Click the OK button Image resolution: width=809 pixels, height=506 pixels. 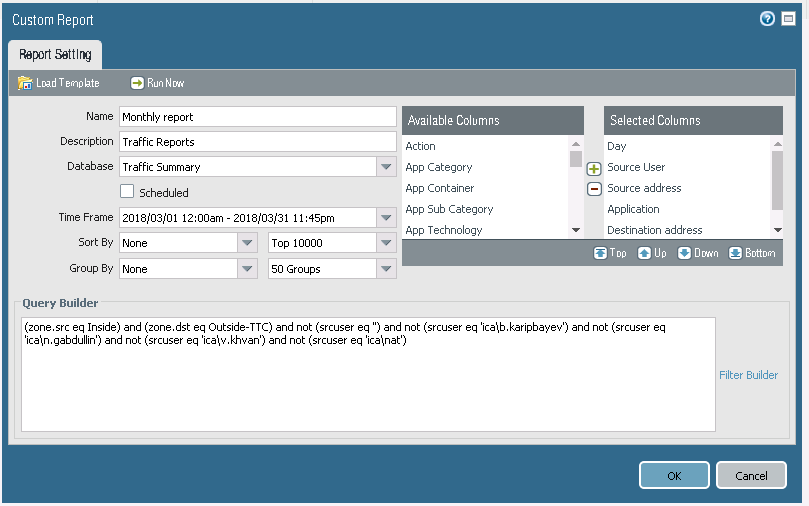[674, 476]
